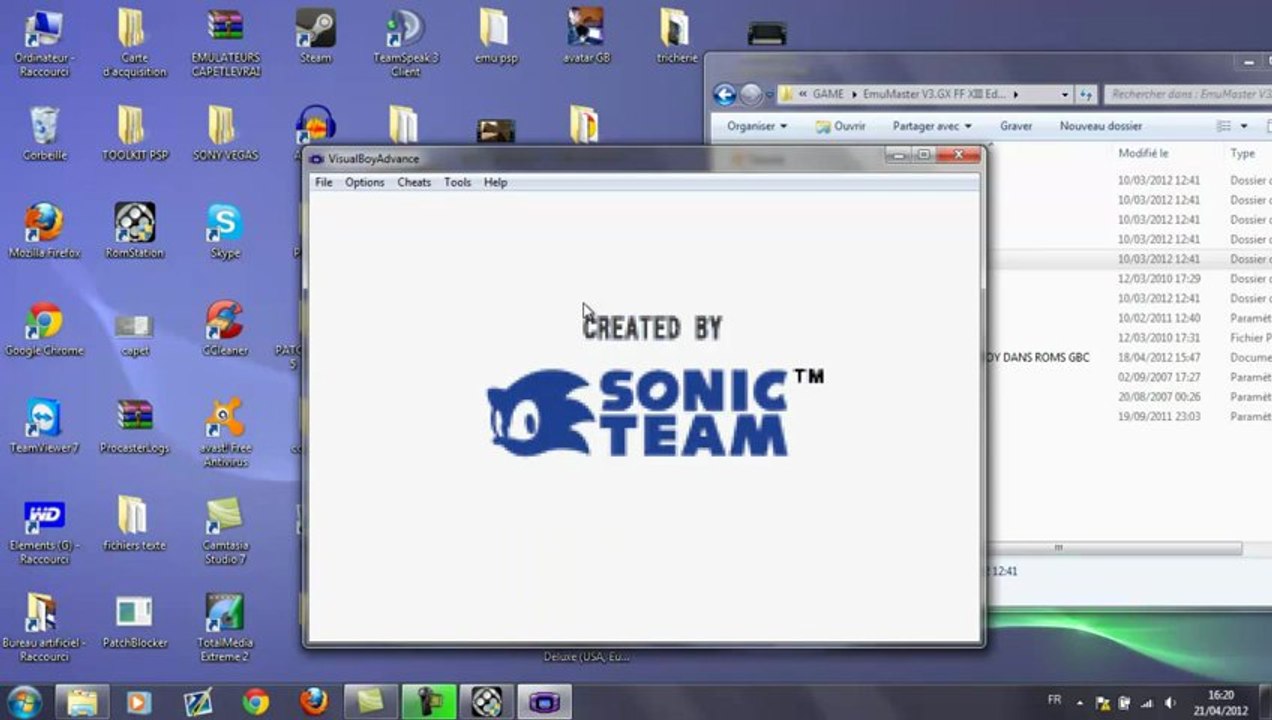
Task: Click Nouveau dossier in Explorer
Action: (1100, 126)
